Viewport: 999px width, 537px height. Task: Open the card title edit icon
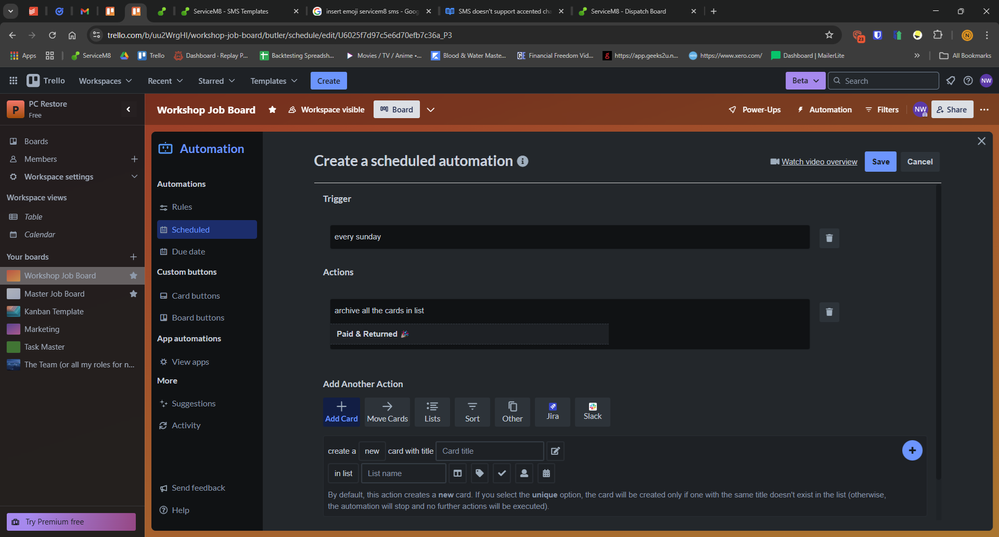(555, 451)
